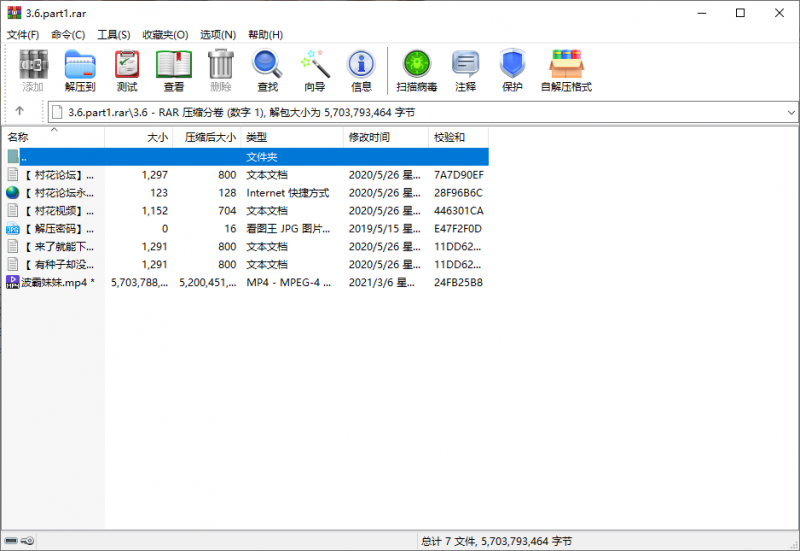
Task: Click the 保护 (Protect) shield icon
Action: (x=512, y=70)
